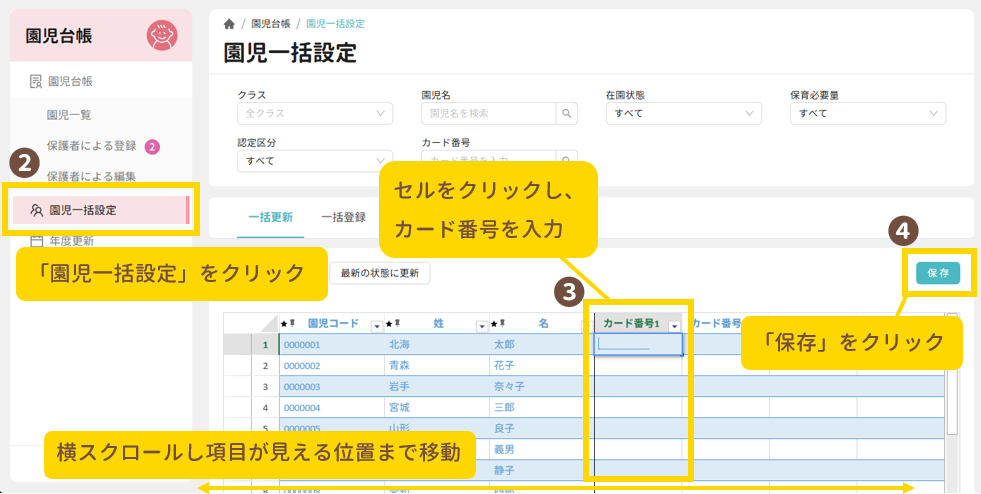Click the 最新の状態に更新 button
Viewport: 981px width, 494px height.
tap(380, 272)
